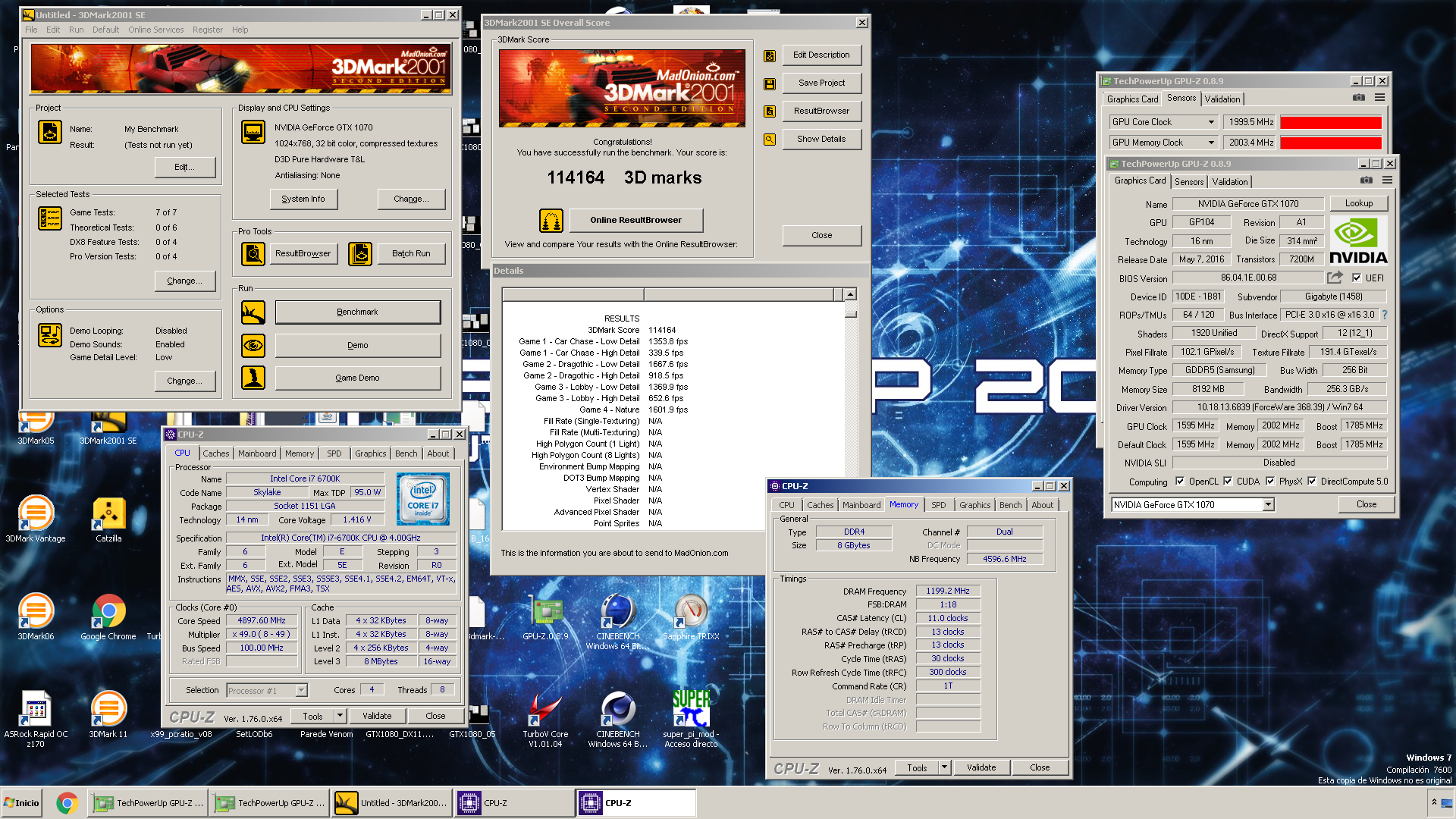
Task: Open Processor #1 selection dropdown in CPU-Z
Action: [301, 690]
